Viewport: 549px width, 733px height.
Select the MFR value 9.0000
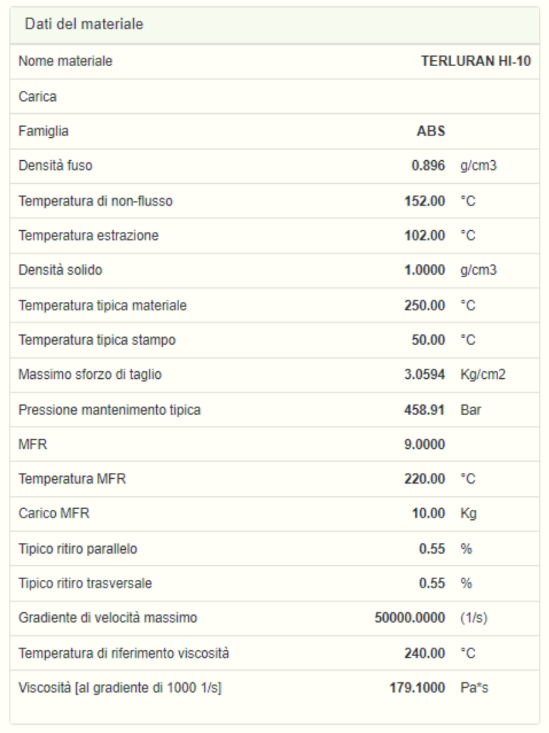(x=425, y=444)
